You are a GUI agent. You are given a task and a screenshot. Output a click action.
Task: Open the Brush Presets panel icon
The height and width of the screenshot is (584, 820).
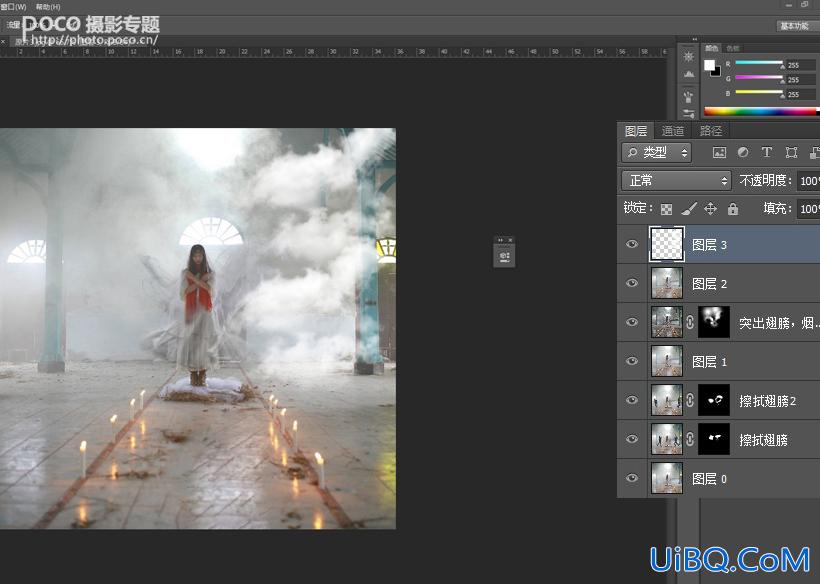(689, 97)
